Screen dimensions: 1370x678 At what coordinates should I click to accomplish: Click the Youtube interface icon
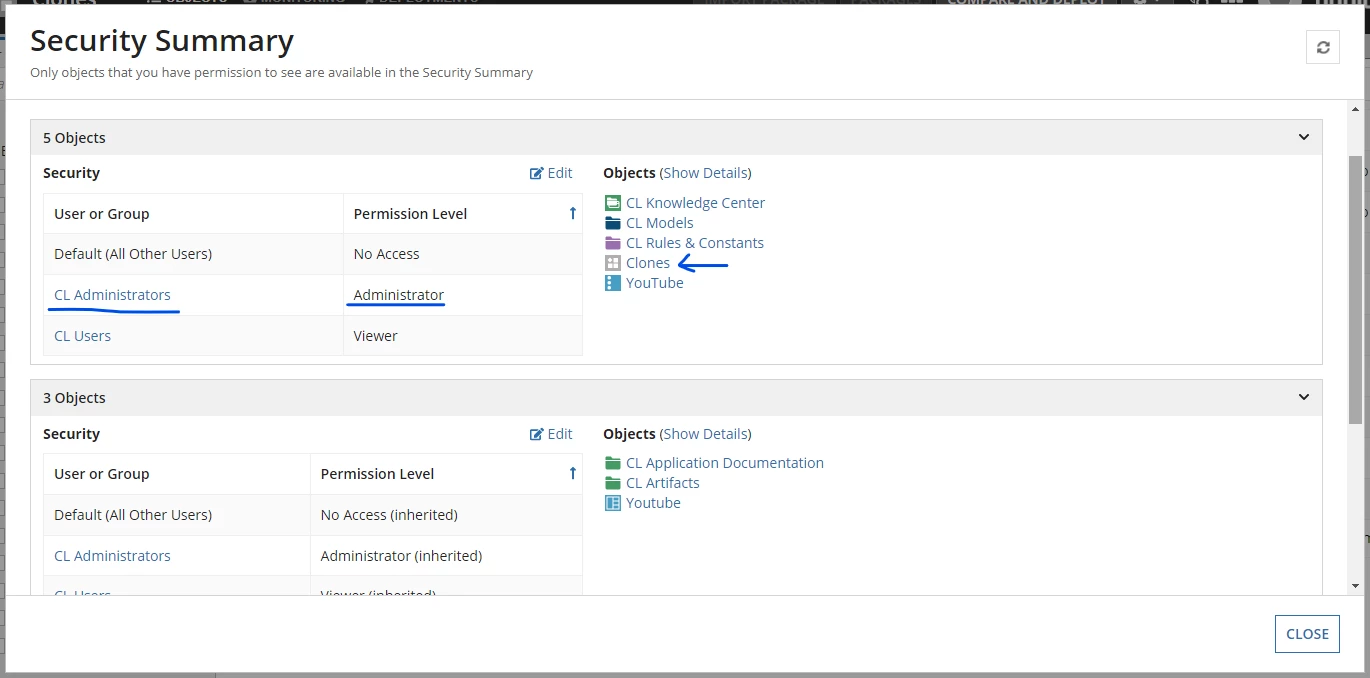(x=613, y=503)
